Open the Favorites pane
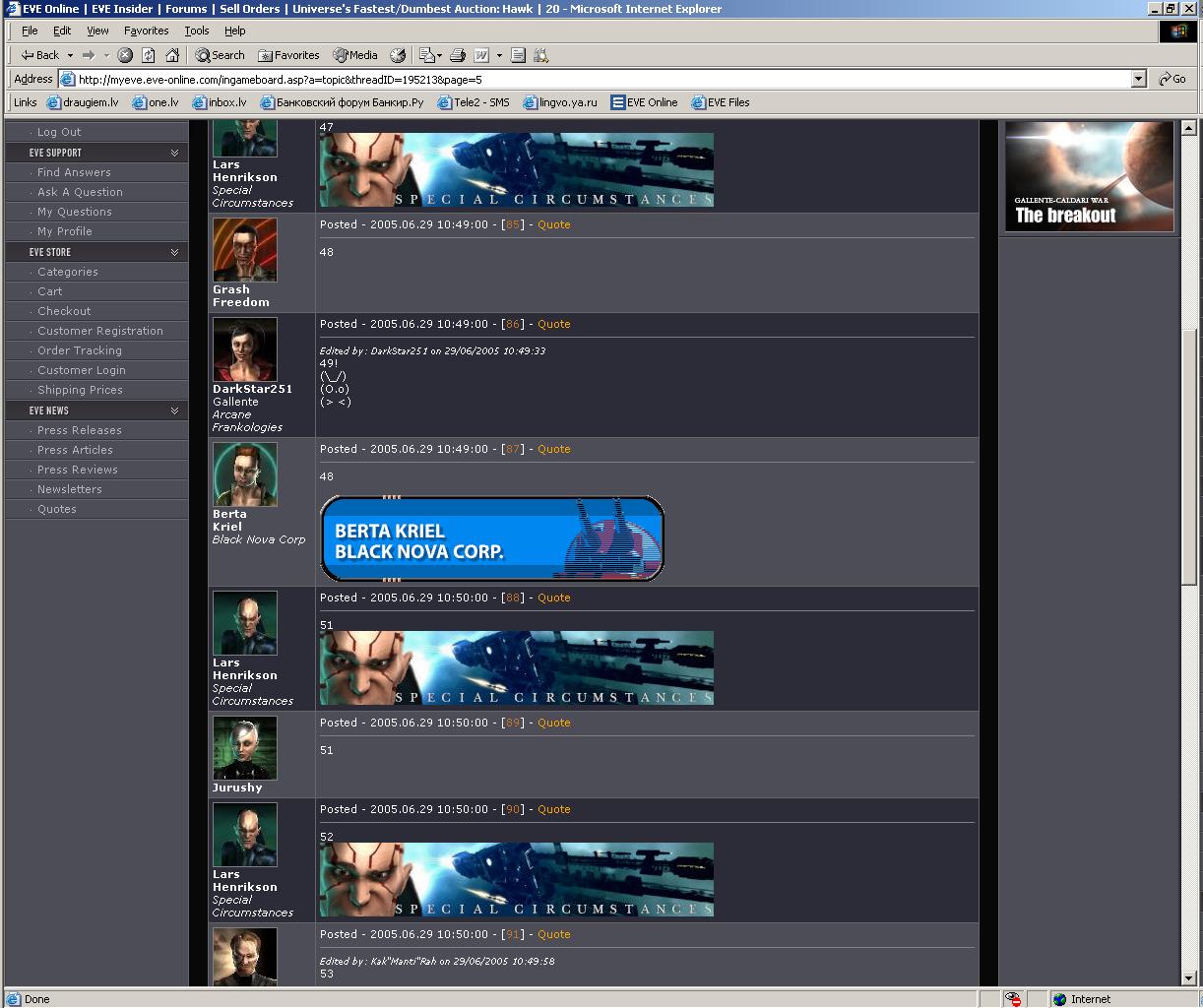1203x1008 pixels. click(x=288, y=55)
